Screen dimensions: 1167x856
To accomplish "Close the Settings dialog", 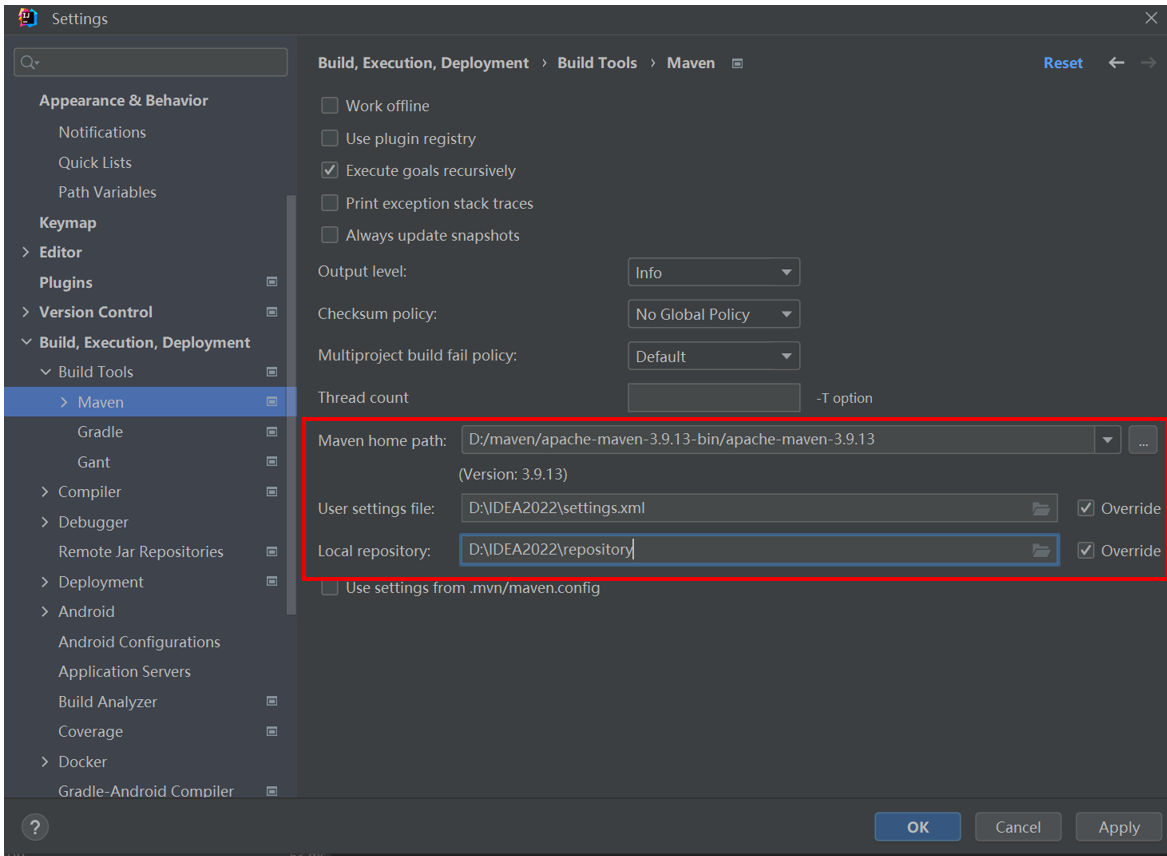I will tap(1151, 18).
